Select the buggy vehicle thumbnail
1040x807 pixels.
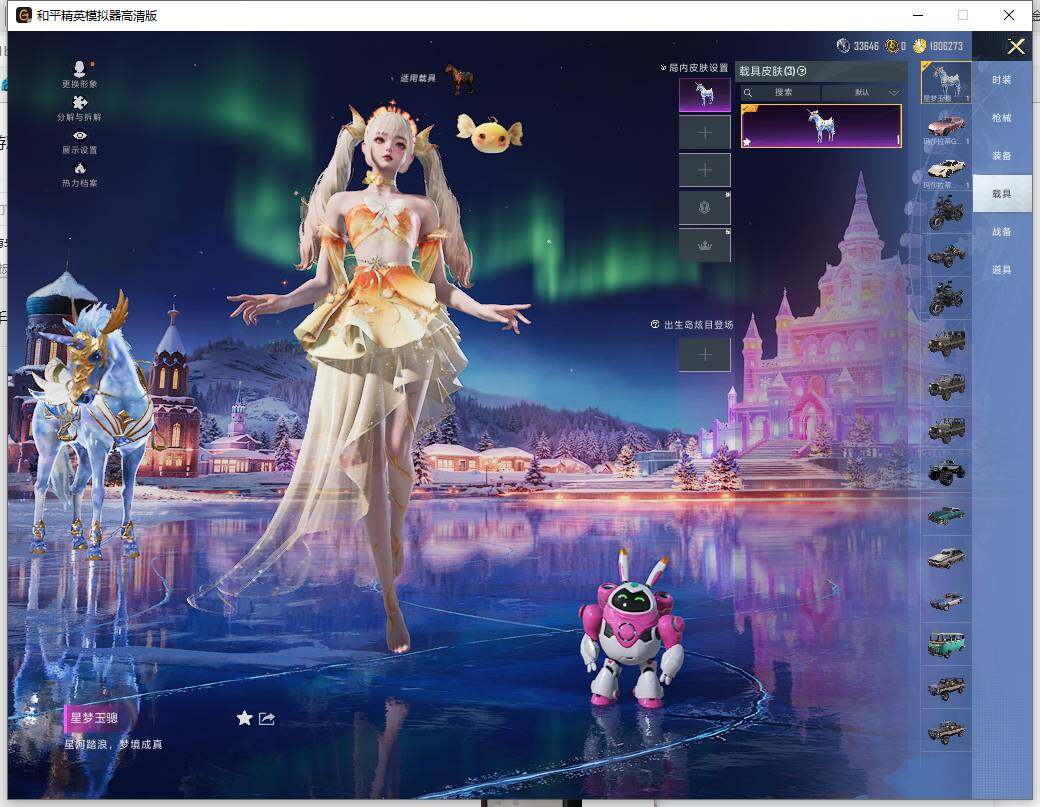(x=946, y=255)
